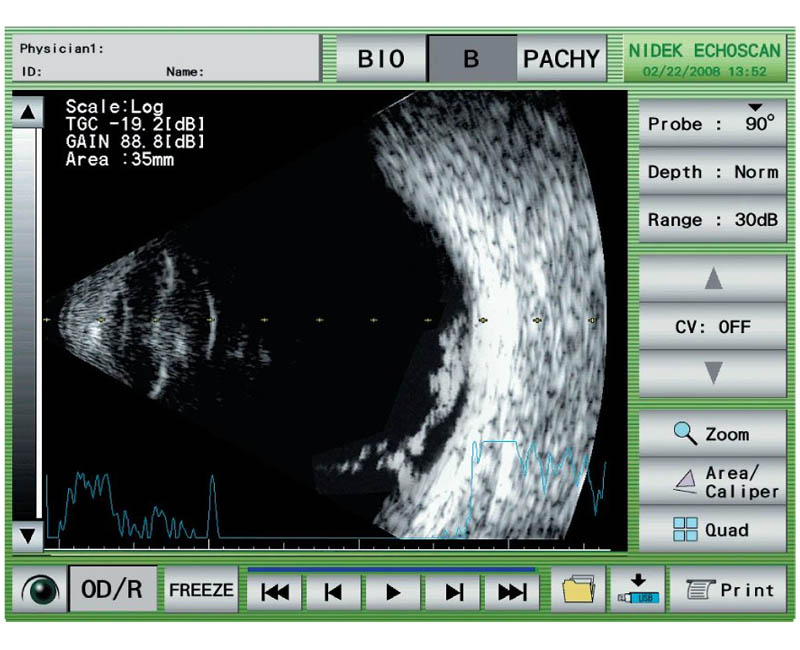
Task: Freeze the live ultrasound image
Action: coord(200,591)
